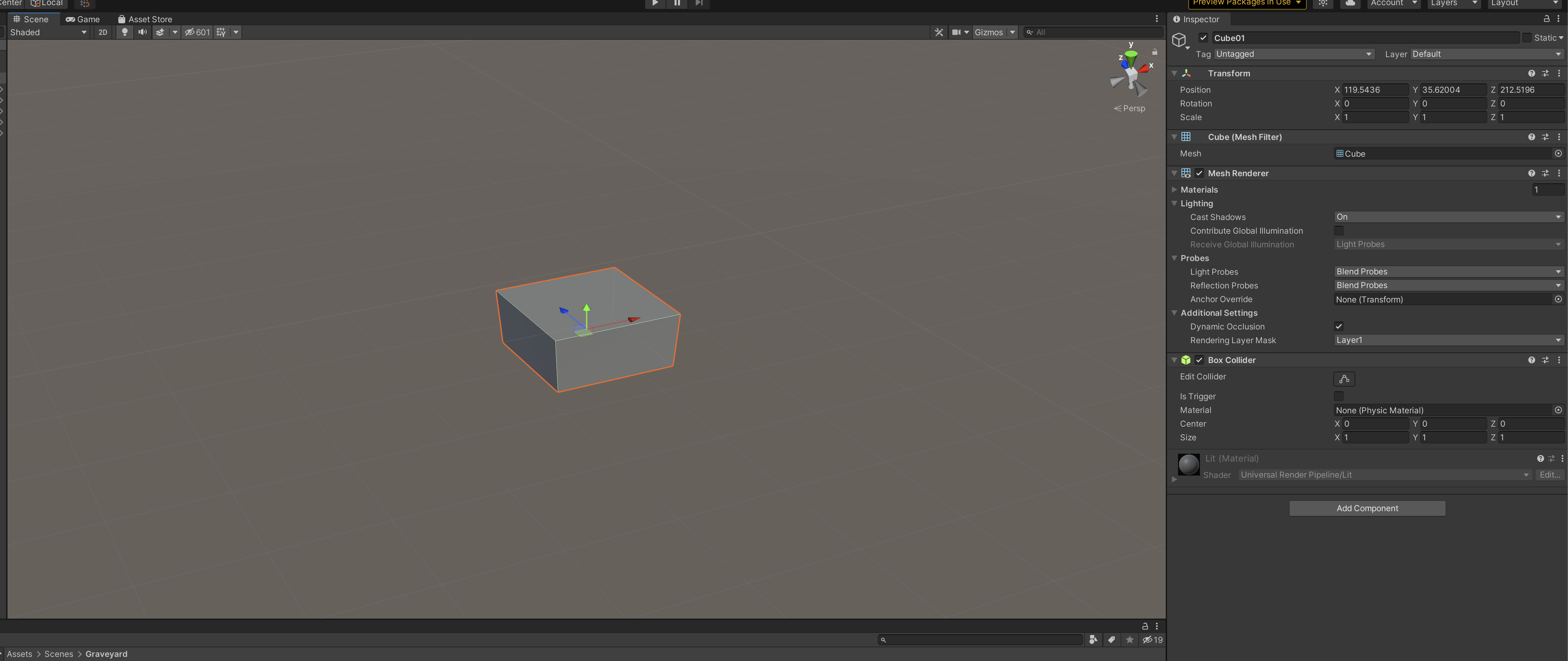Click the Position X value field
The image size is (1568, 661).
click(x=1374, y=90)
